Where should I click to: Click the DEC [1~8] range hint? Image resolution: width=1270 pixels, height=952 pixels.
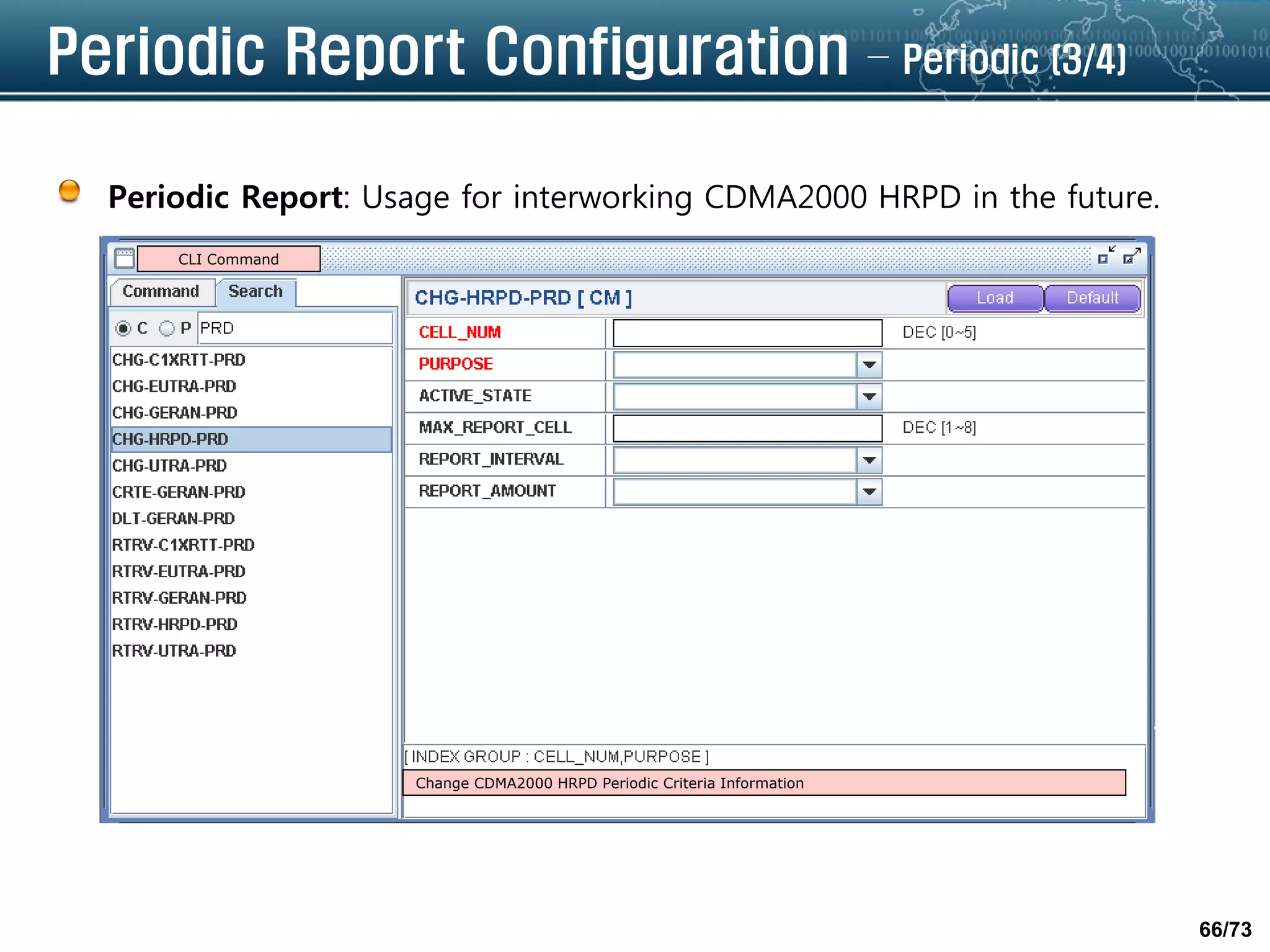[939, 428]
